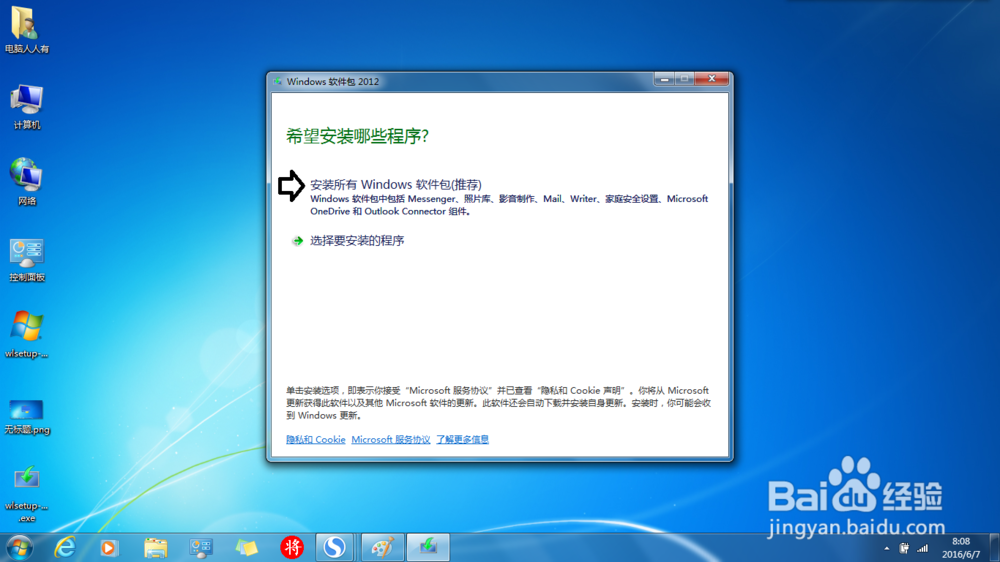Click the 希望安装哪些程序? heading
The width and height of the screenshot is (1000, 562).
pos(357,136)
